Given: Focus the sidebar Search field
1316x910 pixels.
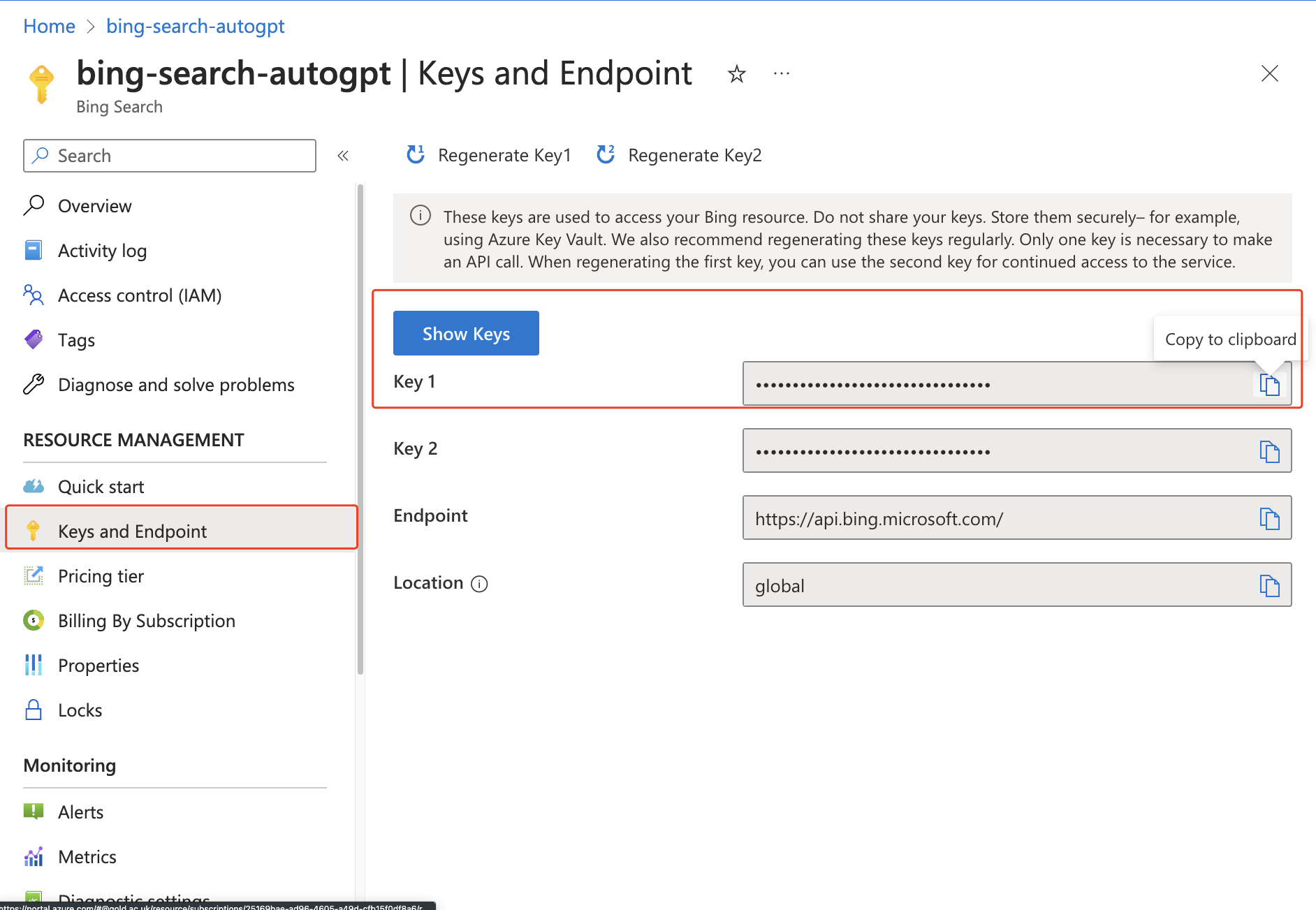Looking at the screenshot, I should (x=170, y=156).
